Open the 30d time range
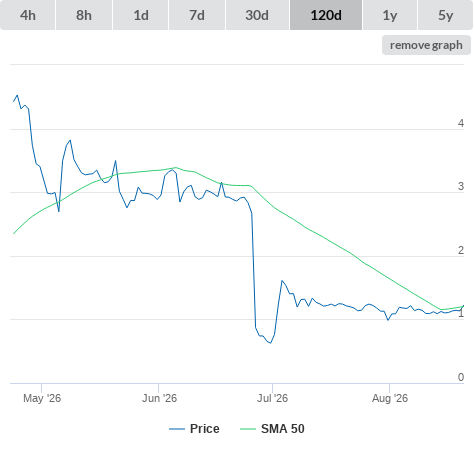The width and height of the screenshot is (474, 455). 257,15
